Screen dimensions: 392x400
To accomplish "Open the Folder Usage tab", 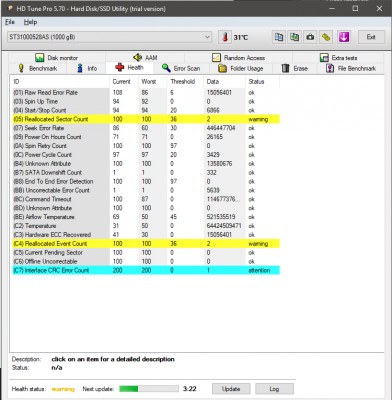I will click(241, 68).
